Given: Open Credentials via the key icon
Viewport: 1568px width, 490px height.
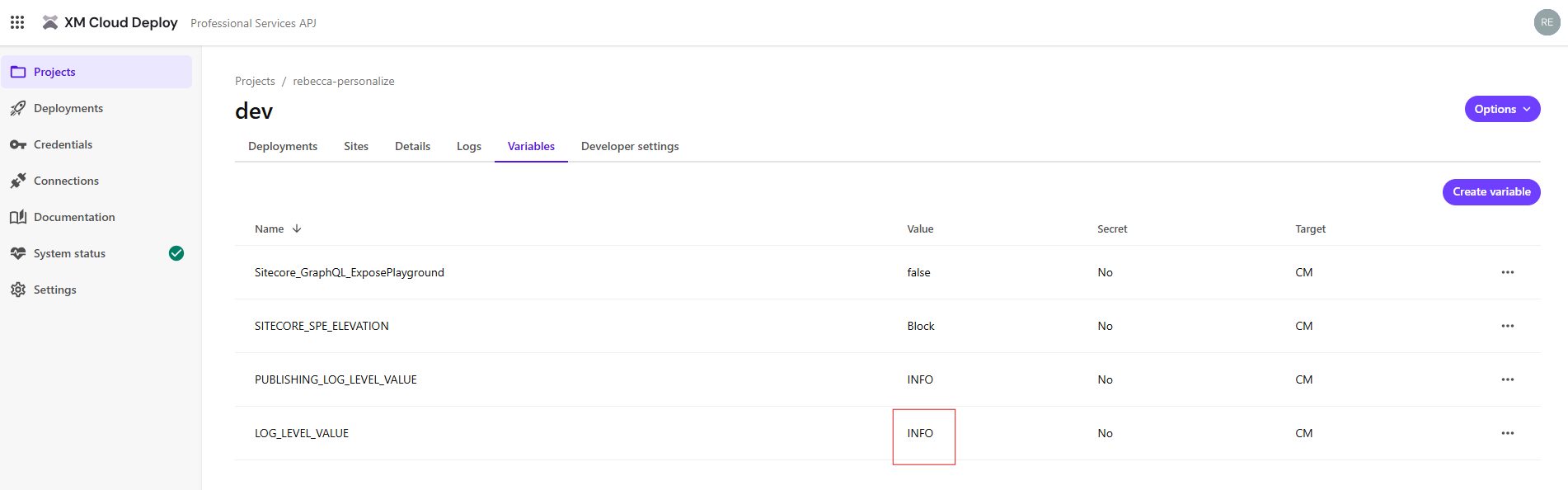Looking at the screenshot, I should coord(18,144).
